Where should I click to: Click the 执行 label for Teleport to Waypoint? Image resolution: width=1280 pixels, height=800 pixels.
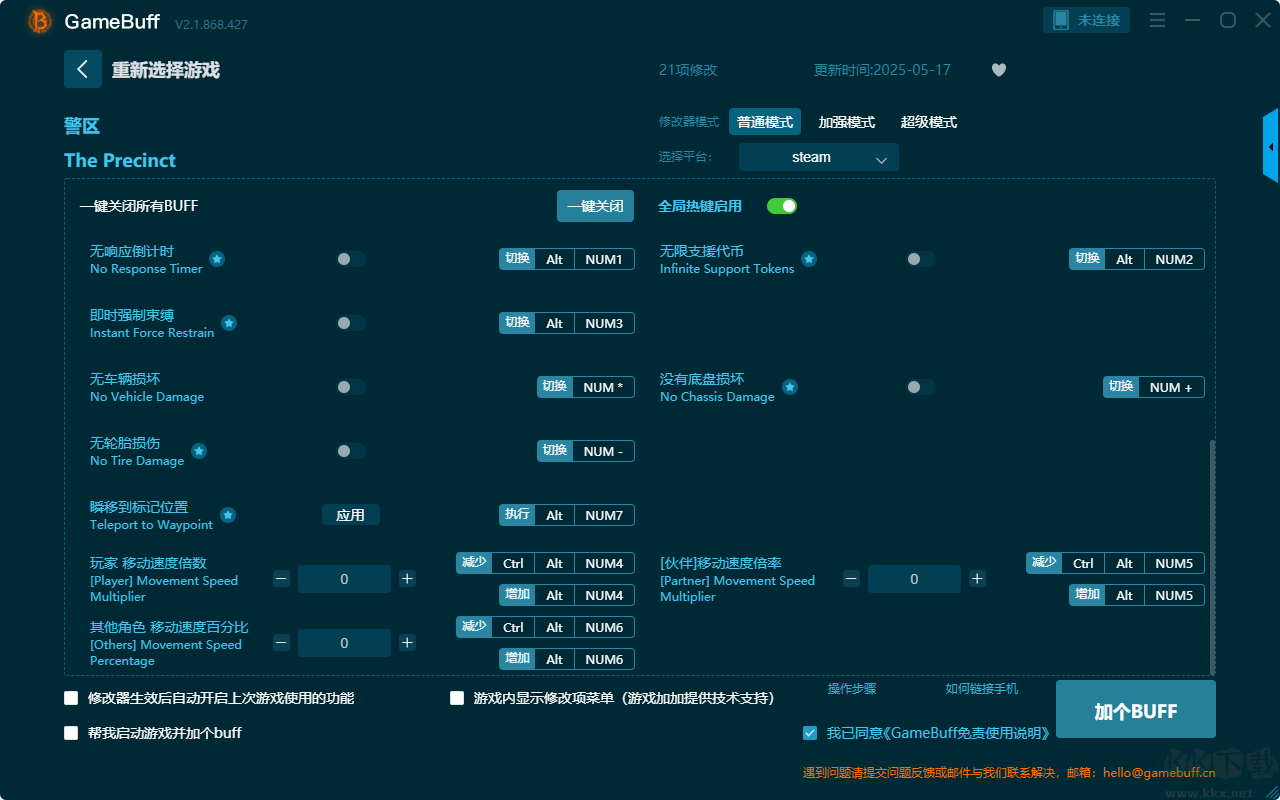pos(517,515)
